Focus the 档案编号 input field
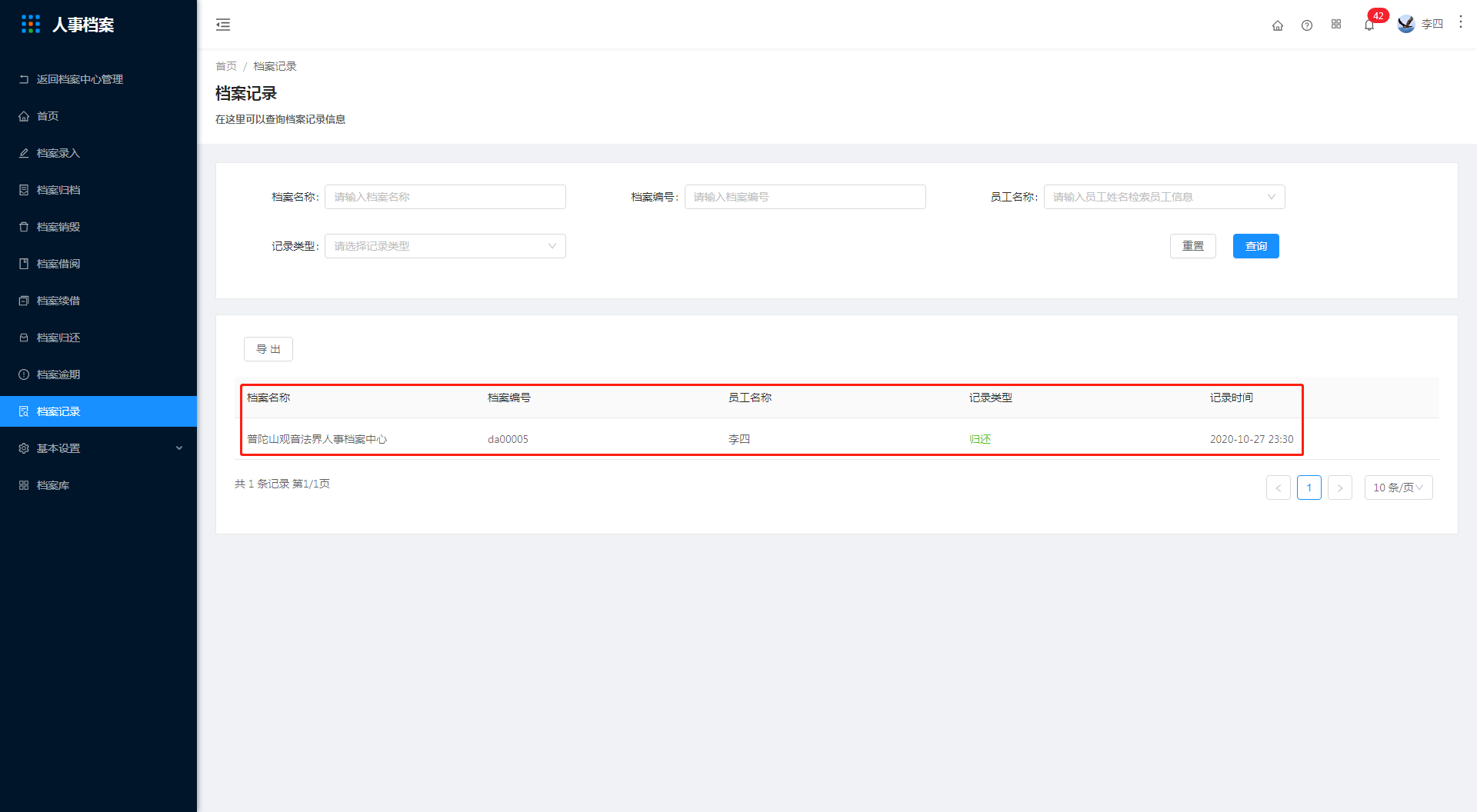 805,197
